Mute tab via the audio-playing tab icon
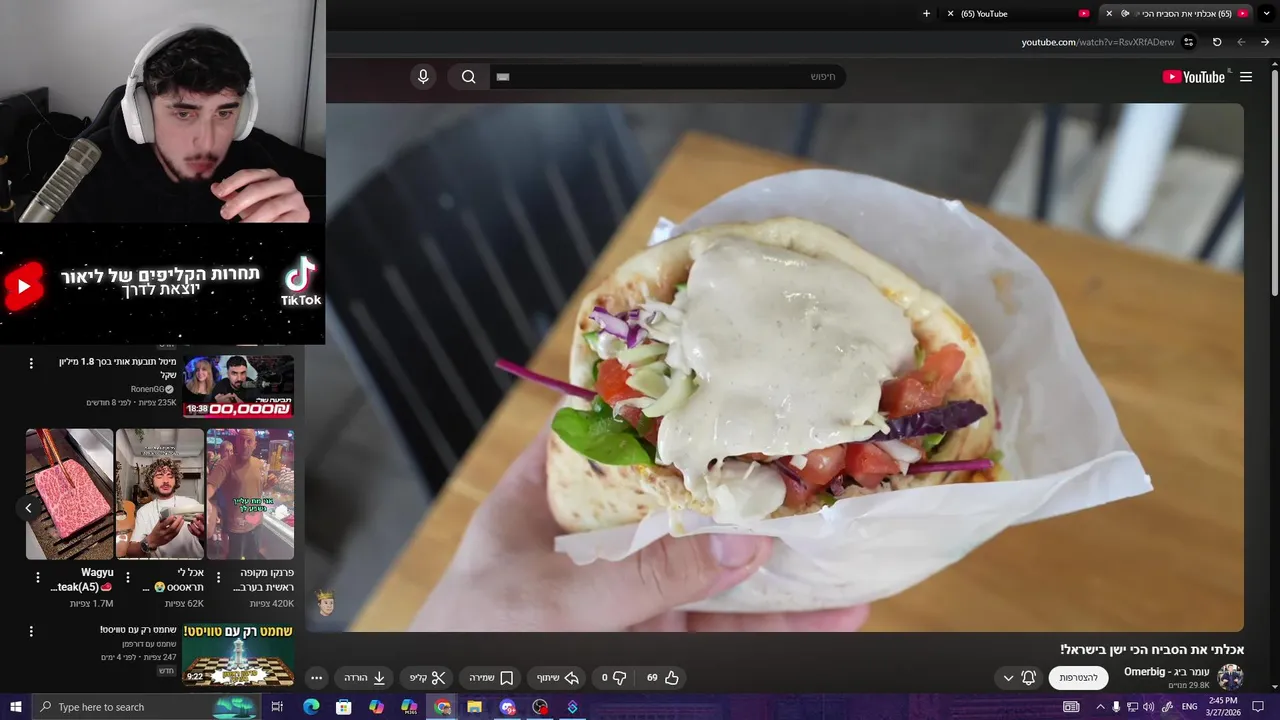 click(1125, 14)
